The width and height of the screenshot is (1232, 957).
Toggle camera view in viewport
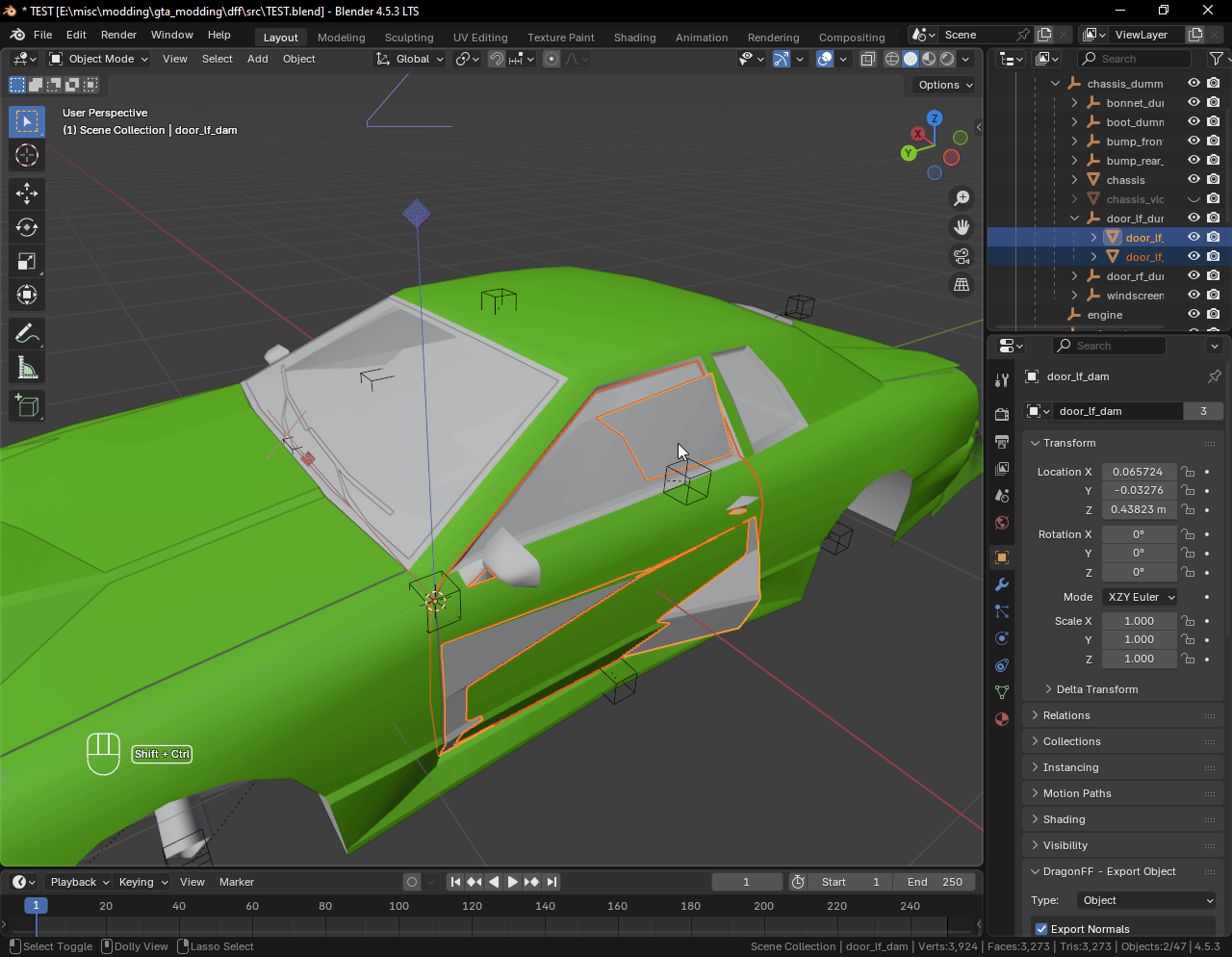[961, 256]
